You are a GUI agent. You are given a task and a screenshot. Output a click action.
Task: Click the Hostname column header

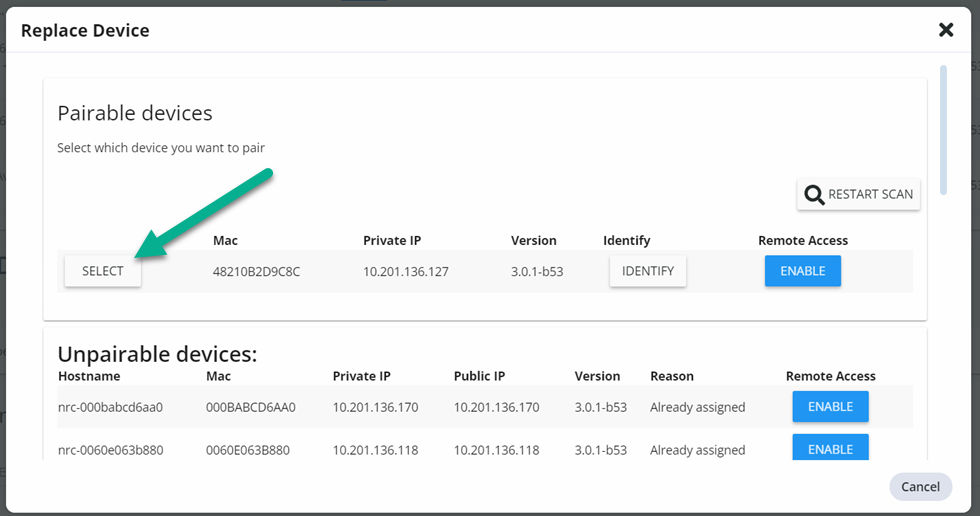click(x=89, y=376)
